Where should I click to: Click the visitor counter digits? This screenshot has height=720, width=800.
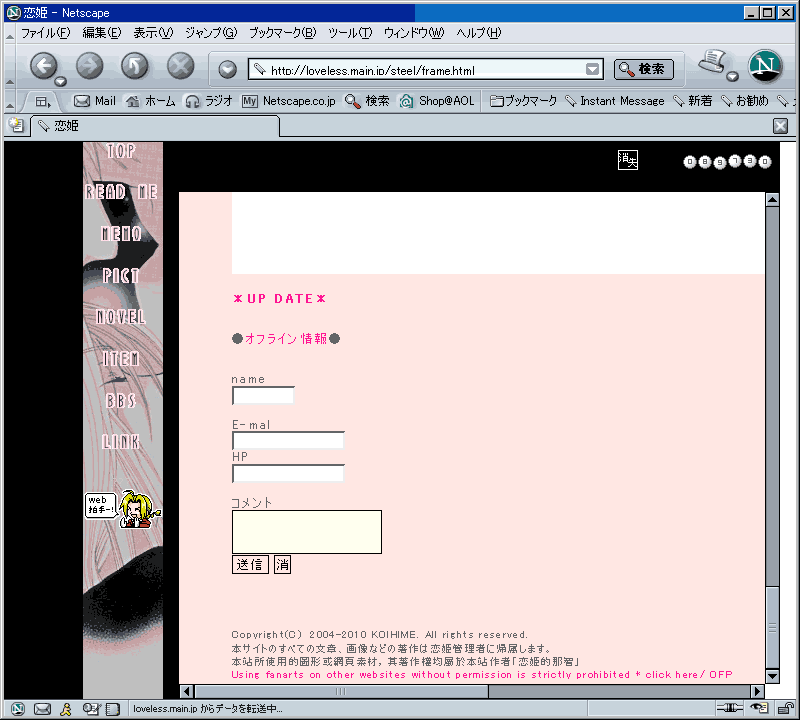tap(727, 162)
